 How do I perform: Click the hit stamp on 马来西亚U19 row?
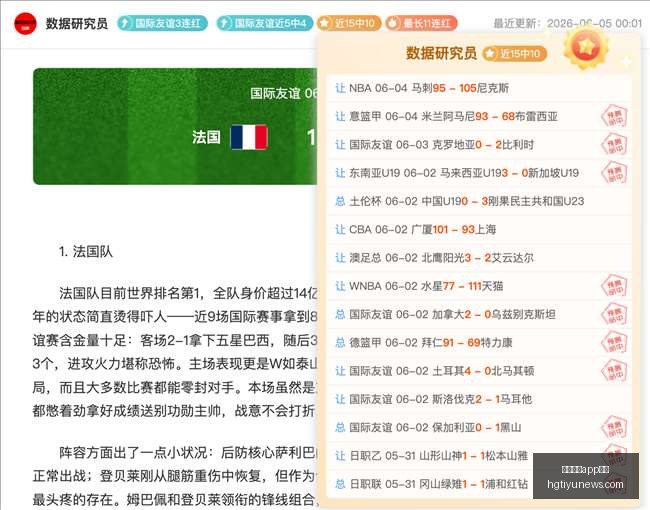tap(614, 173)
